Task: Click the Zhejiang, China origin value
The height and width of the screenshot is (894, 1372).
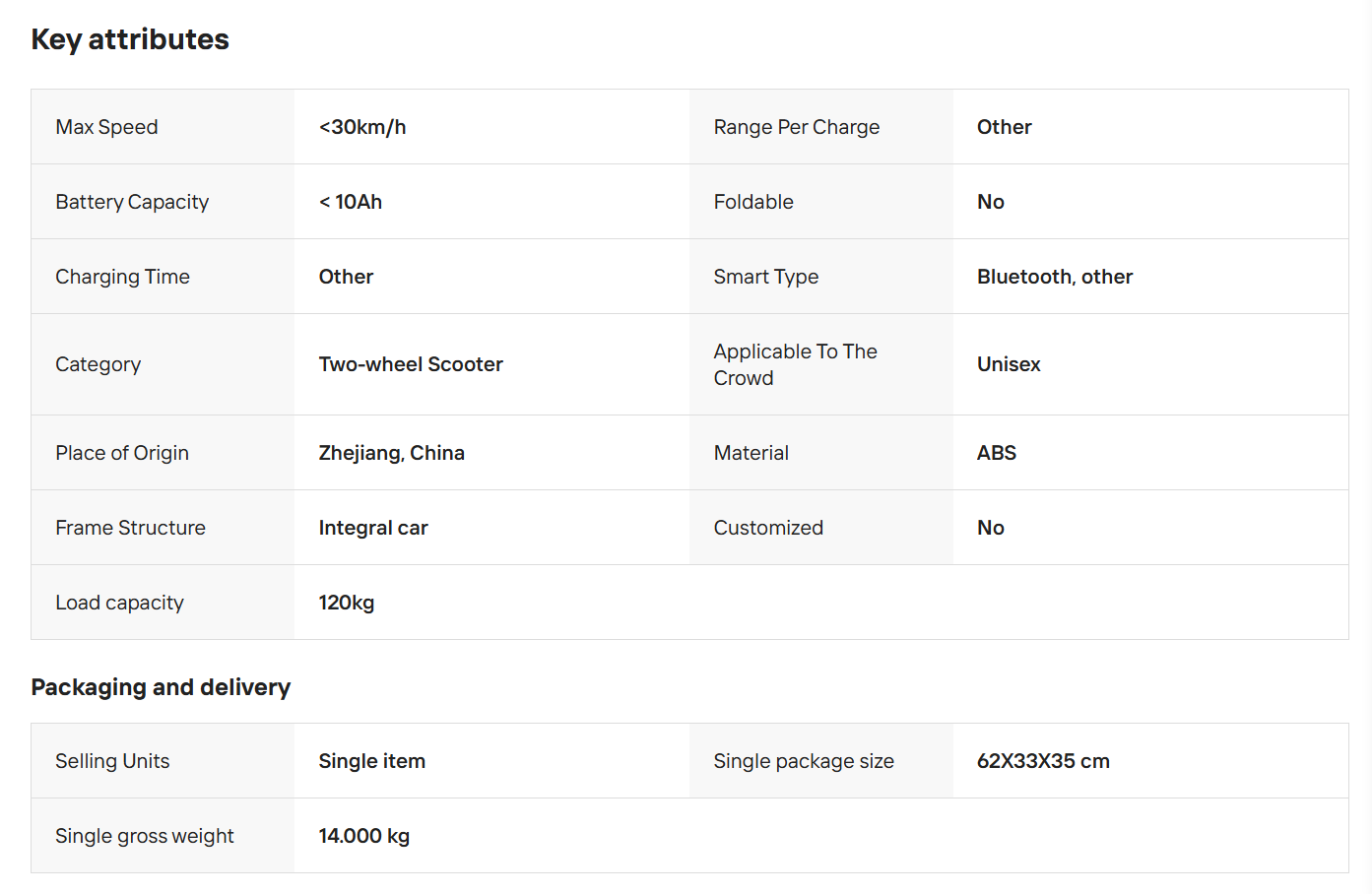Action: point(392,453)
